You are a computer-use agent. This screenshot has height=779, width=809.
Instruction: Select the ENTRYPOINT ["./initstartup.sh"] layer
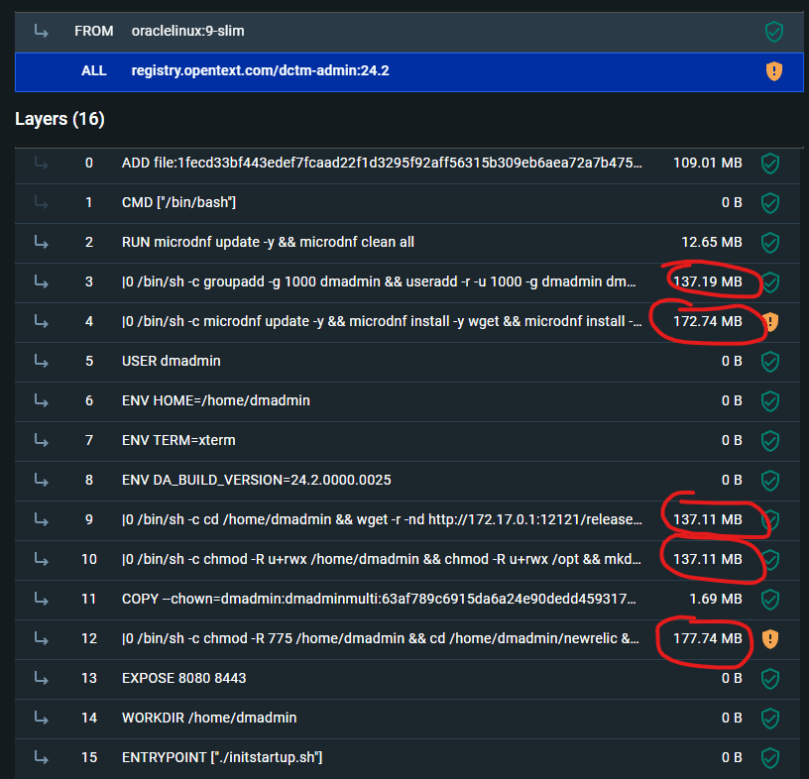(408, 758)
